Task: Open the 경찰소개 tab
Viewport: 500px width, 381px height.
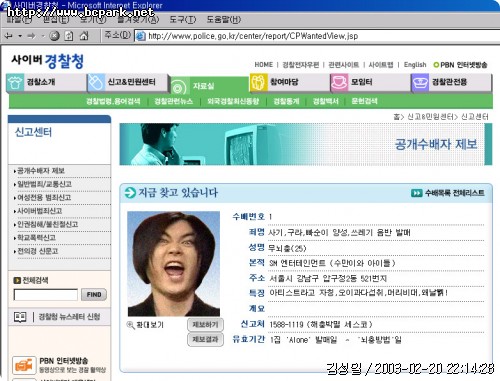Action: (46, 83)
